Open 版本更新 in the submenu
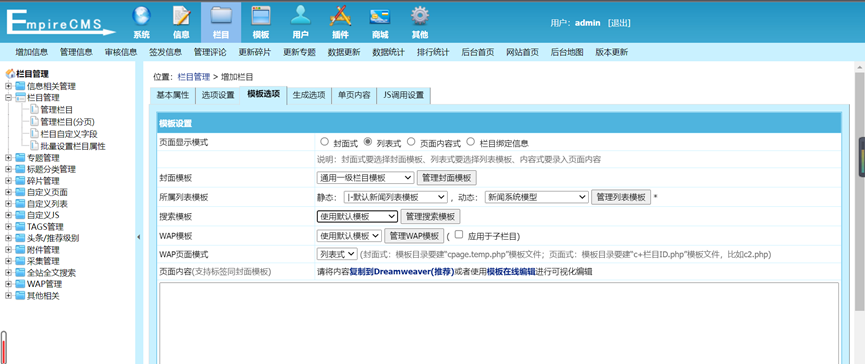The width and height of the screenshot is (865, 364). [611, 52]
